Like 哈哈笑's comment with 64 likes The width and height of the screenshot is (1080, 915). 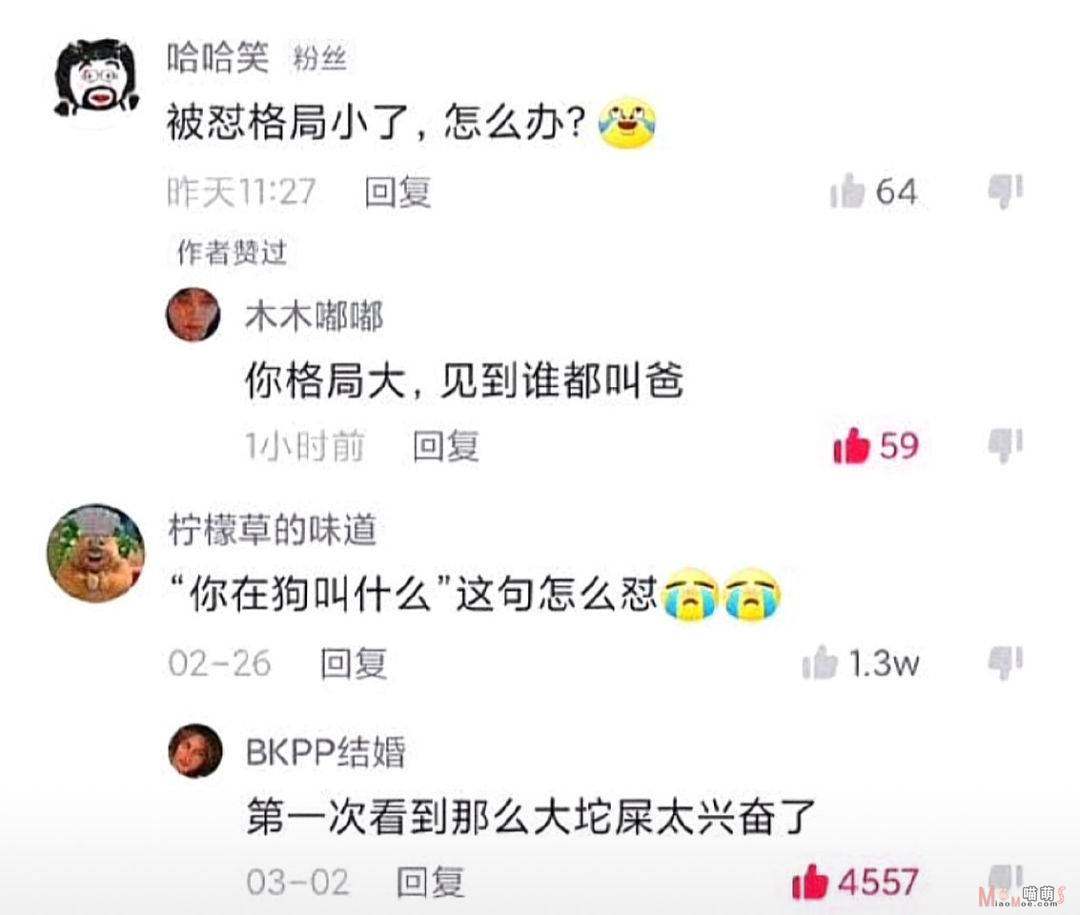847,191
